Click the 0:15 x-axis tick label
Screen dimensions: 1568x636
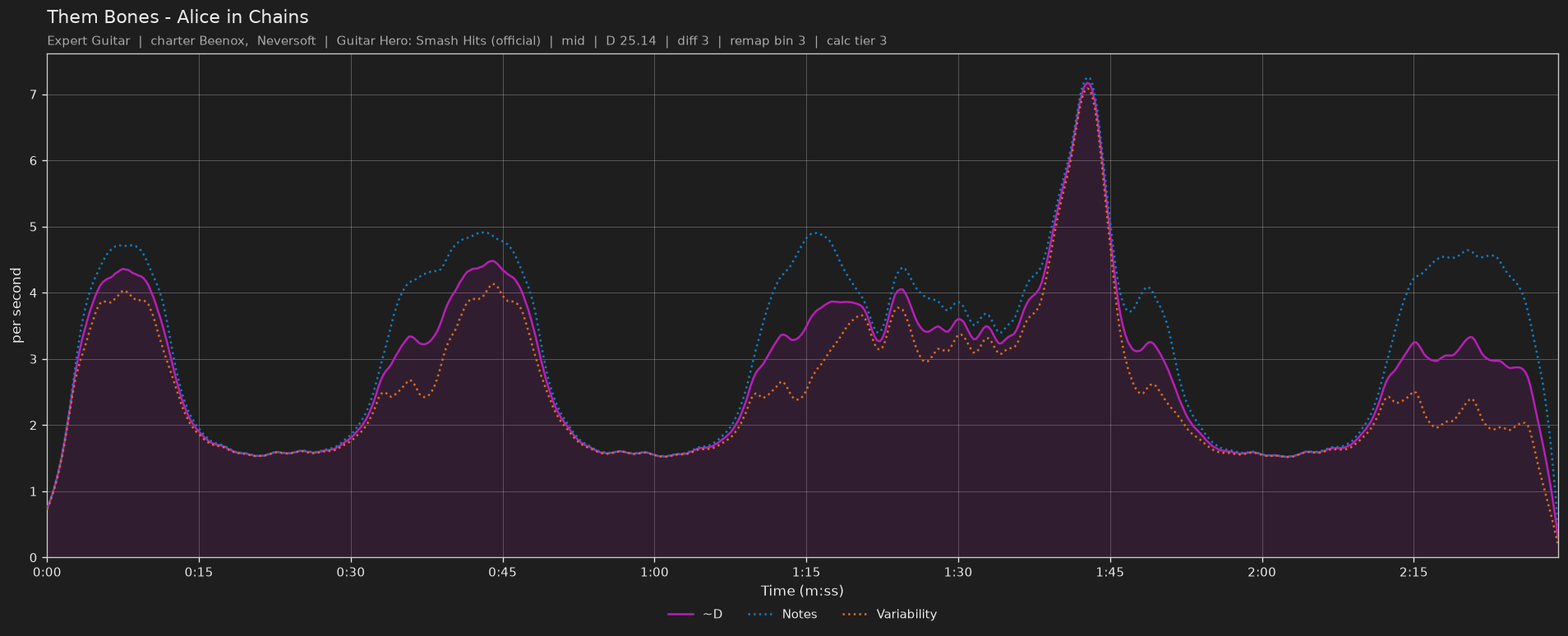(x=199, y=572)
